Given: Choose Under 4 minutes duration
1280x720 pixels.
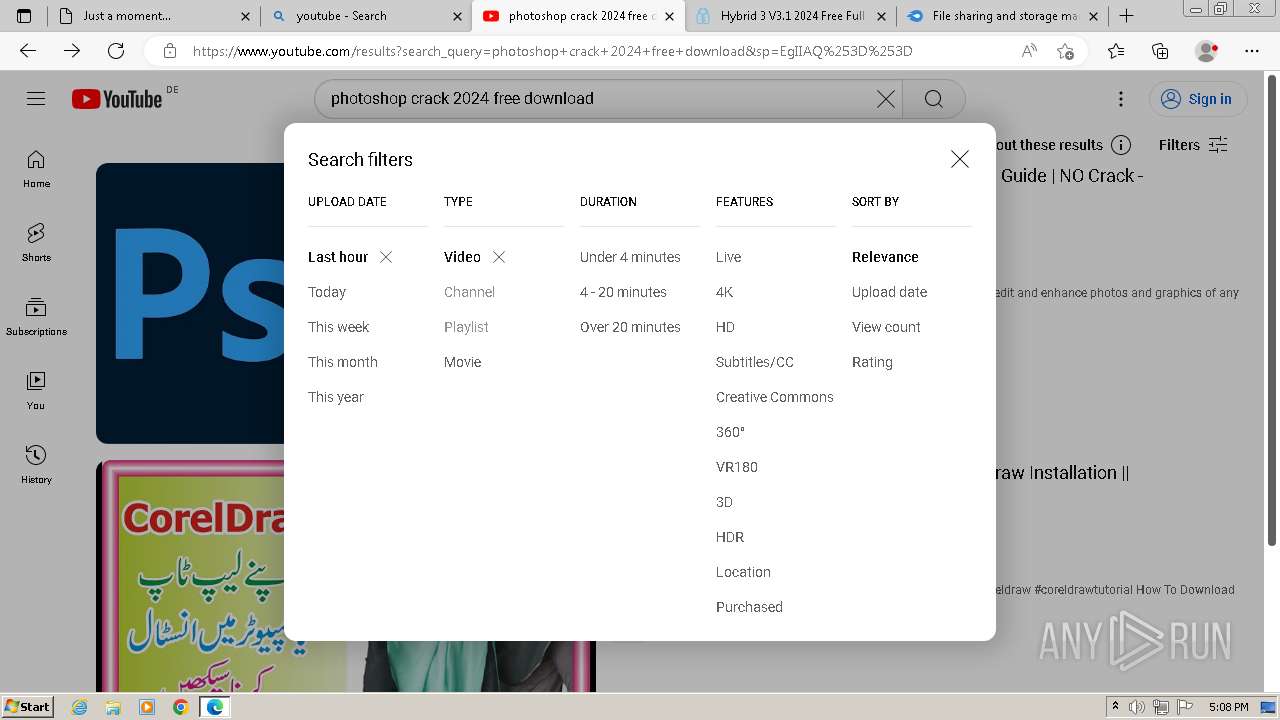Looking at the screenshot, I should [x=630, y=257].
